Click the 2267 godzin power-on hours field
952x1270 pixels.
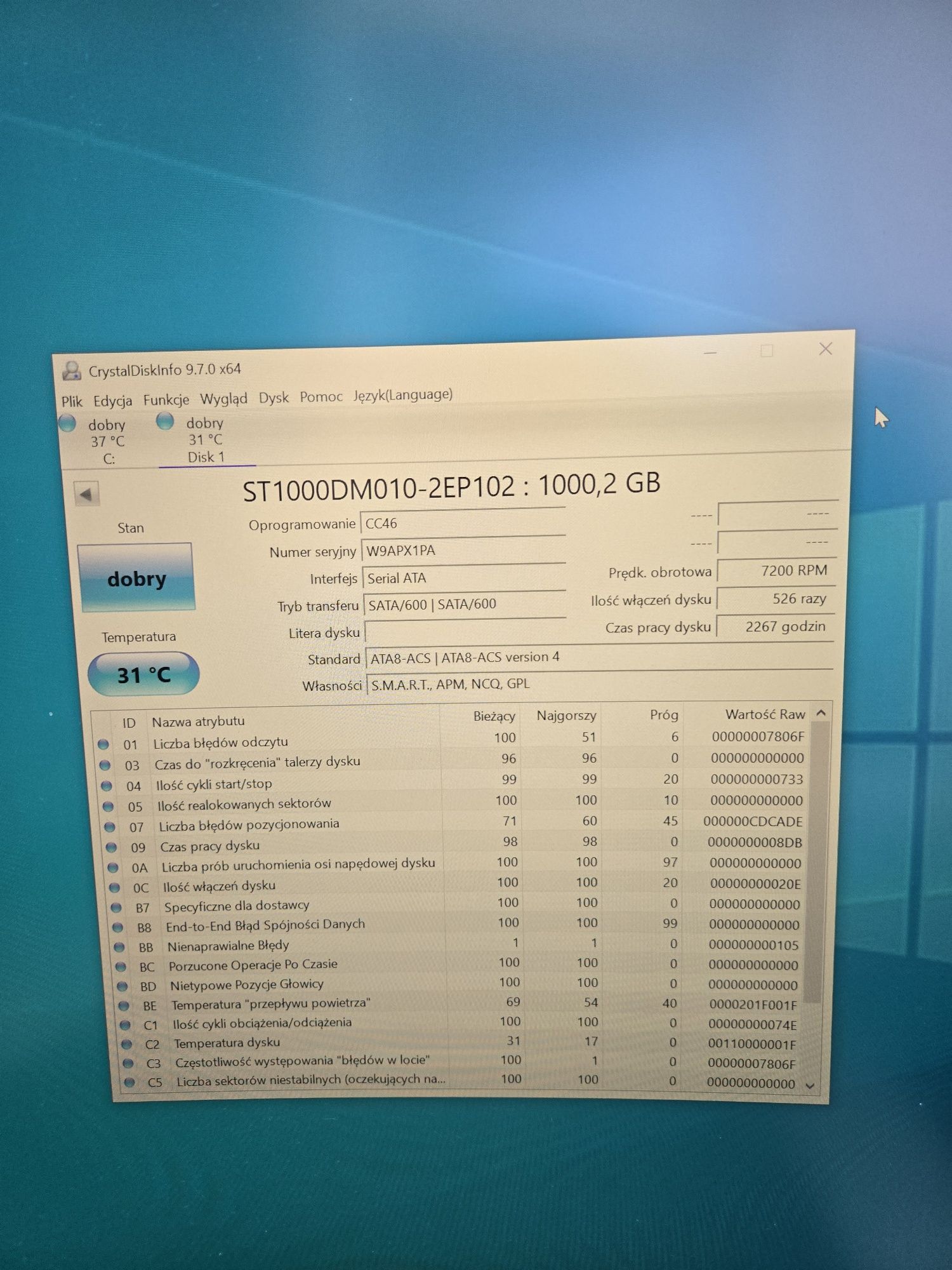(775, 626)
